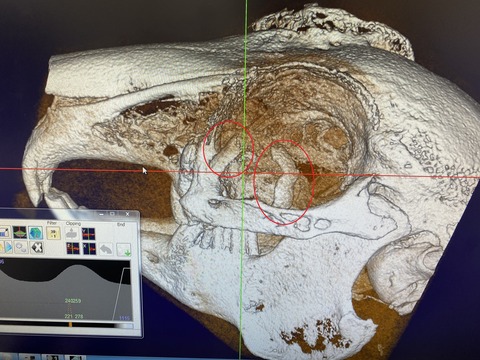Minimize the histogram tool window

pos(101,214)
